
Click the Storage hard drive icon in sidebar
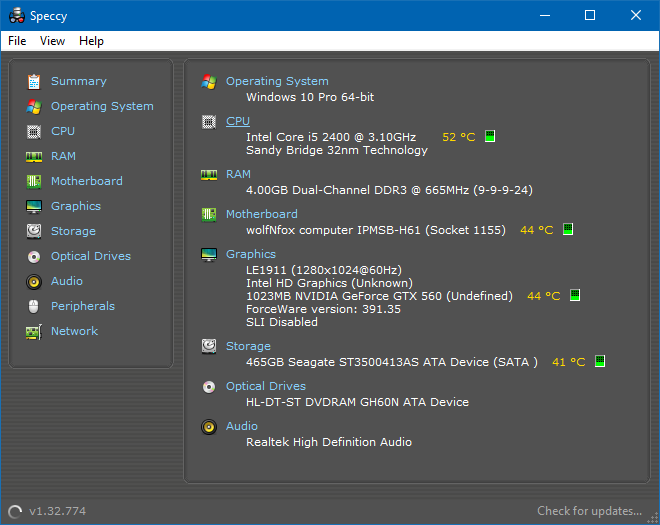[34, 231]
